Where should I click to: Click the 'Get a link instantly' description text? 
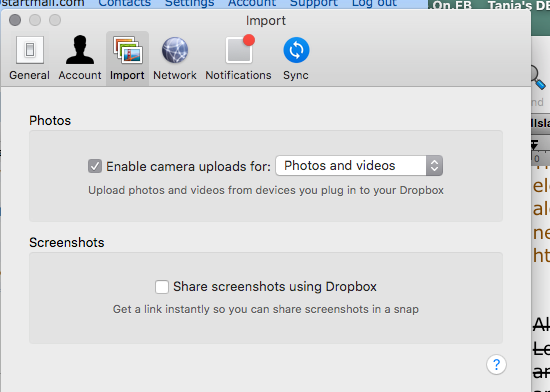pyautogui.click(x=266, y=309)
